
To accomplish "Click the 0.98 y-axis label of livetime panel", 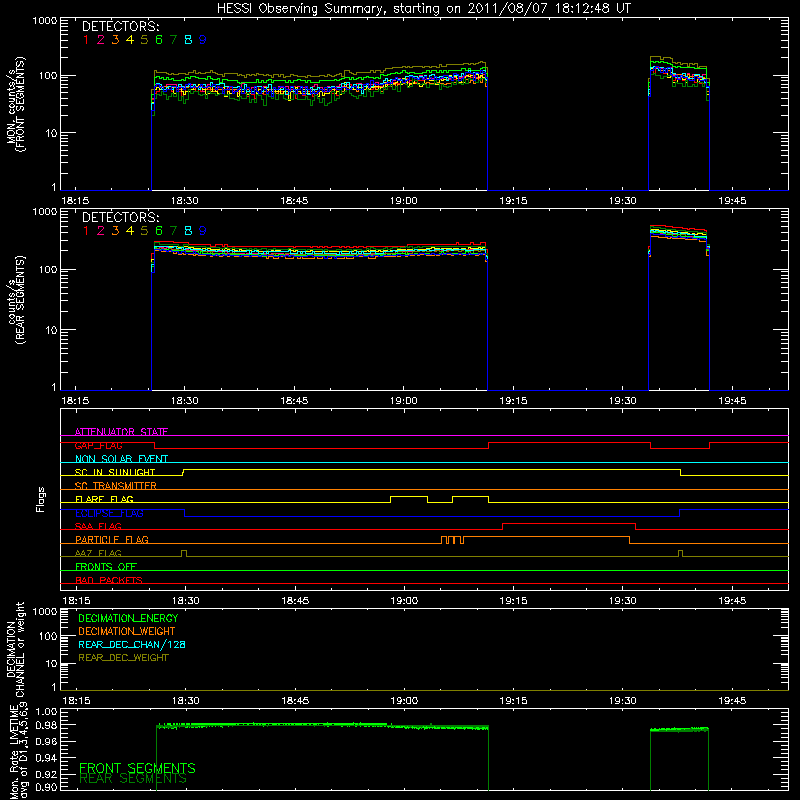I will click(46, 725).
